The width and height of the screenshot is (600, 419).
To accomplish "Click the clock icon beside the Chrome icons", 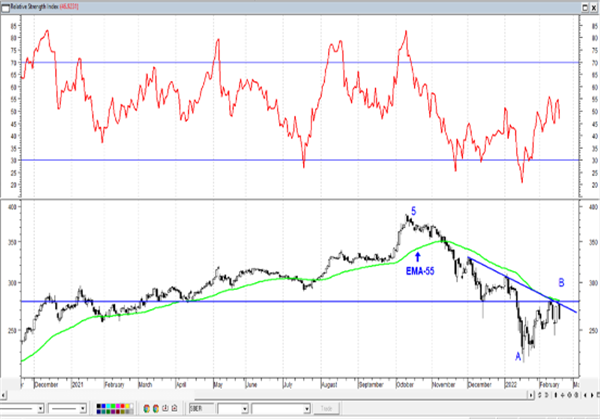I will (x=165, y=408).
